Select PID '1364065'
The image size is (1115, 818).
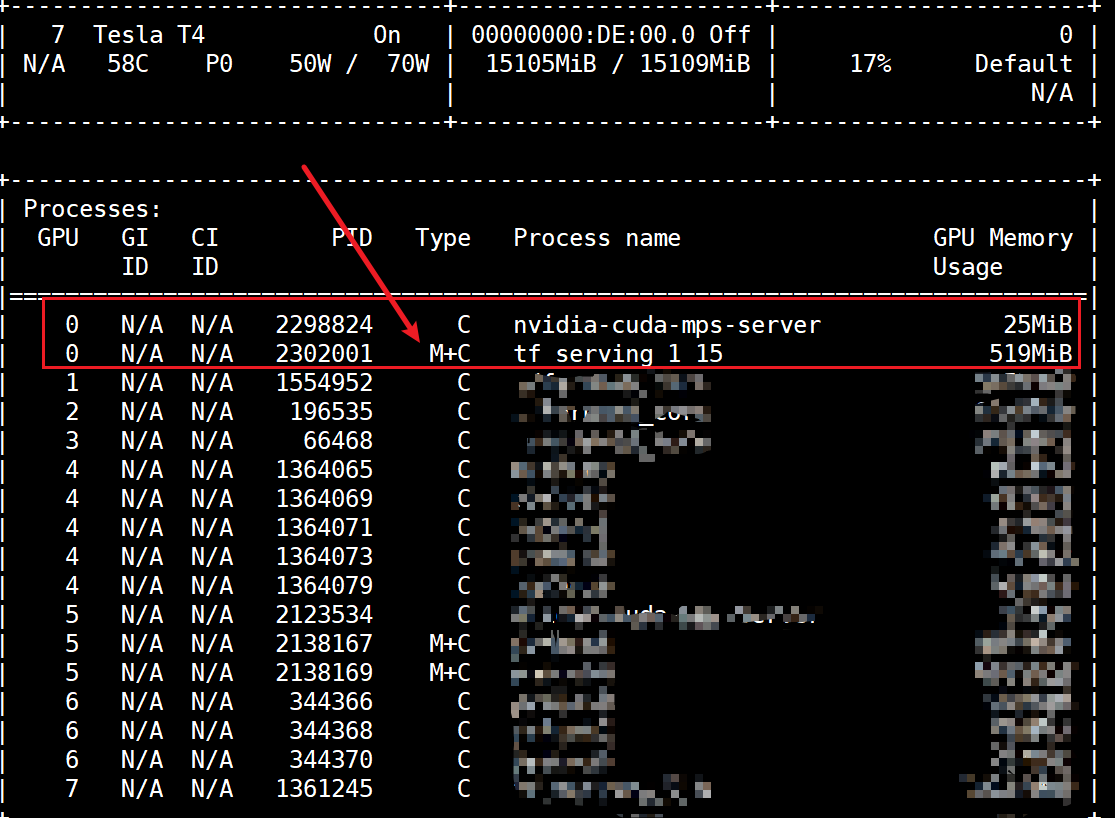324,470
